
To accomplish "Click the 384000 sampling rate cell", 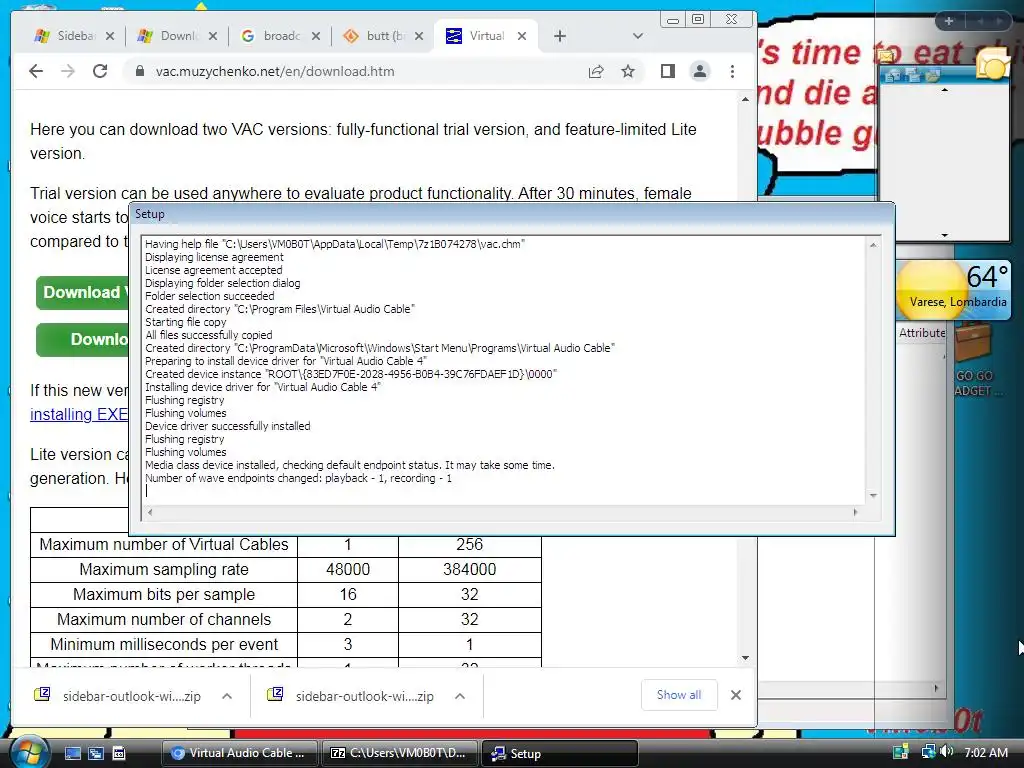I will click(x=470, y=569).
